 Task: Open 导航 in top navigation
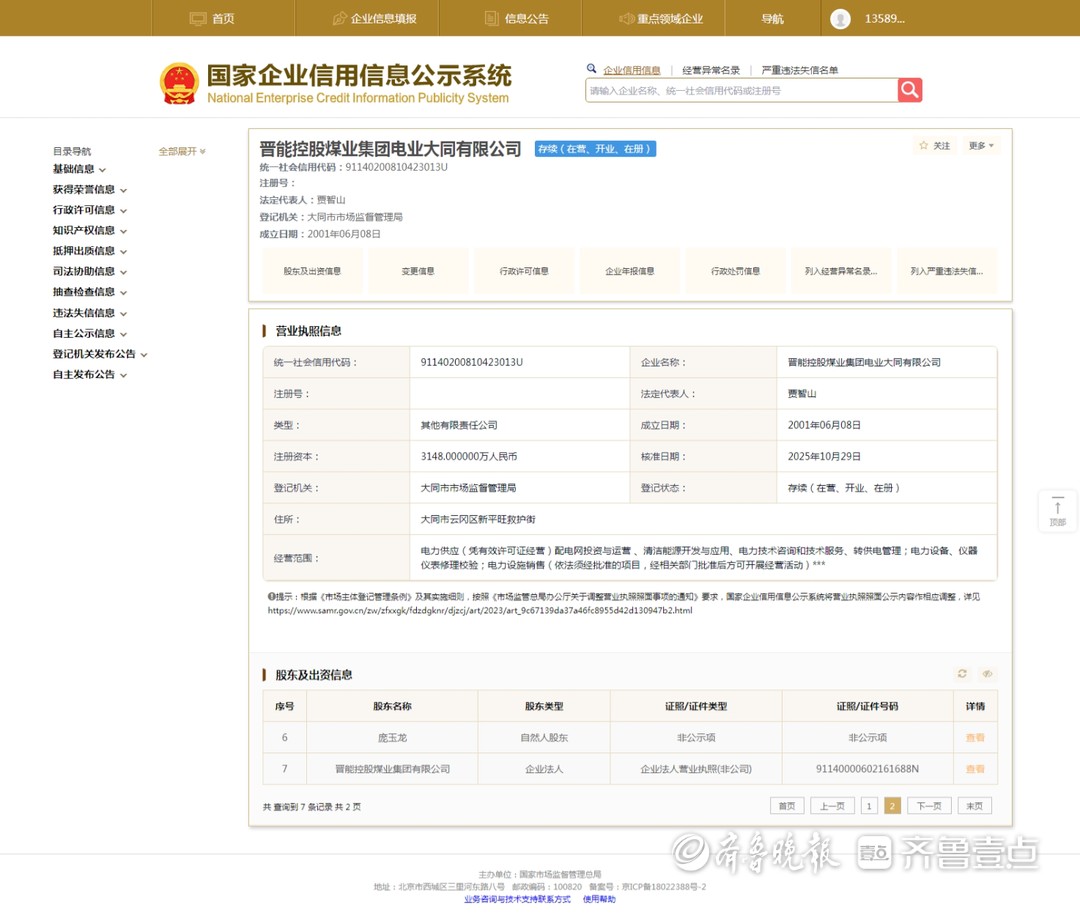772,19
